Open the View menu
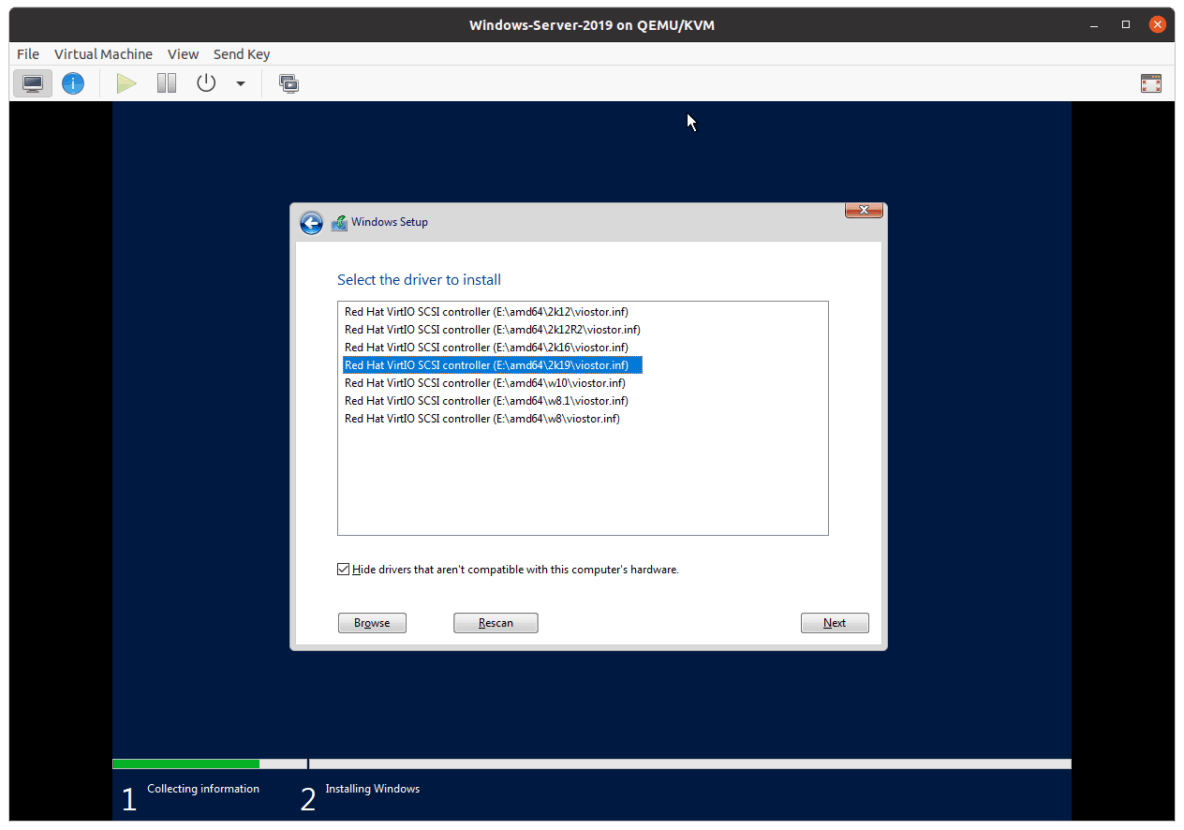Viewport: 1184px width, 830px height. point(183,54)
